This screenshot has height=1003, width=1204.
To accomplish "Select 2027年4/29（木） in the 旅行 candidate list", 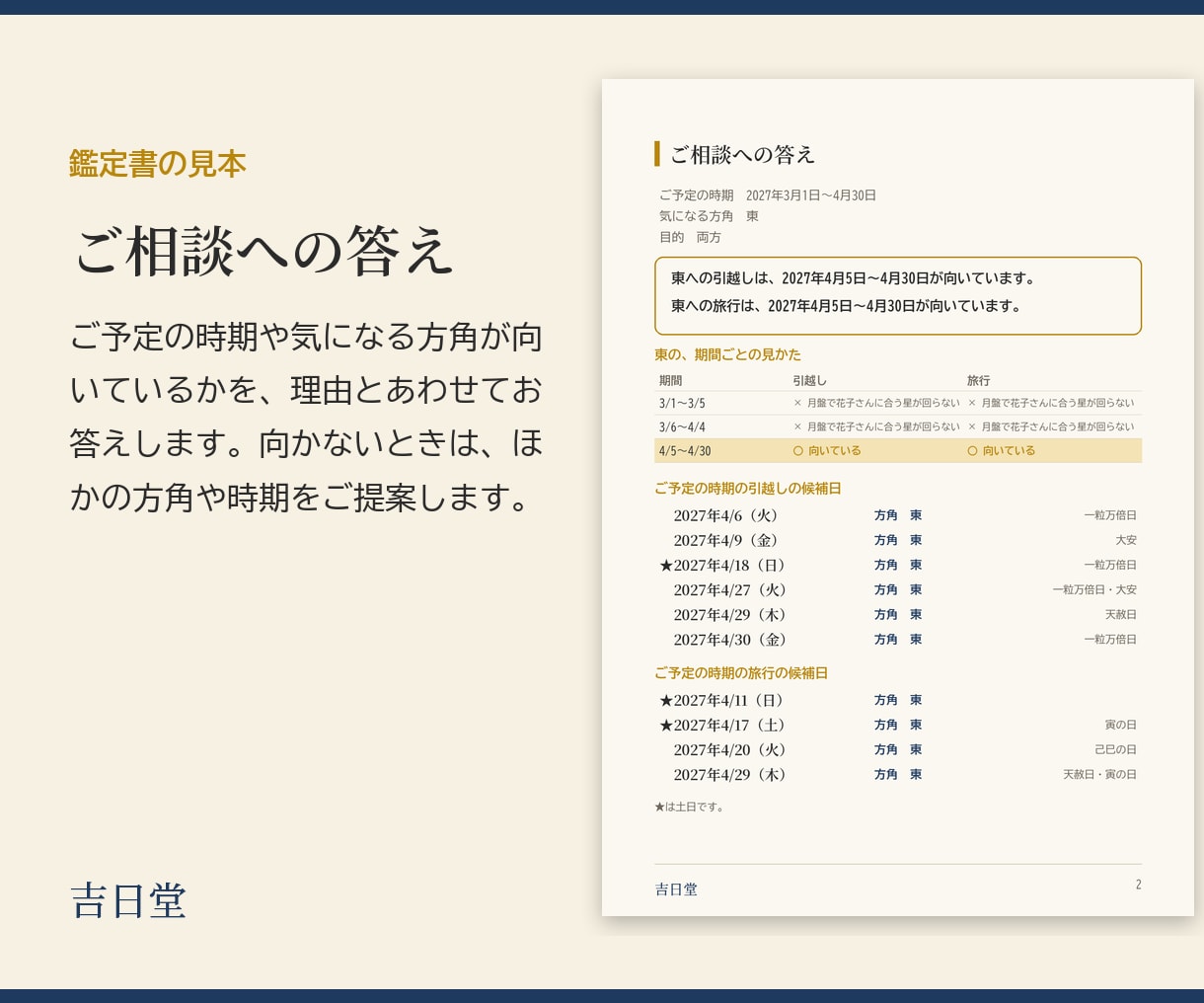I will [730, 774].
